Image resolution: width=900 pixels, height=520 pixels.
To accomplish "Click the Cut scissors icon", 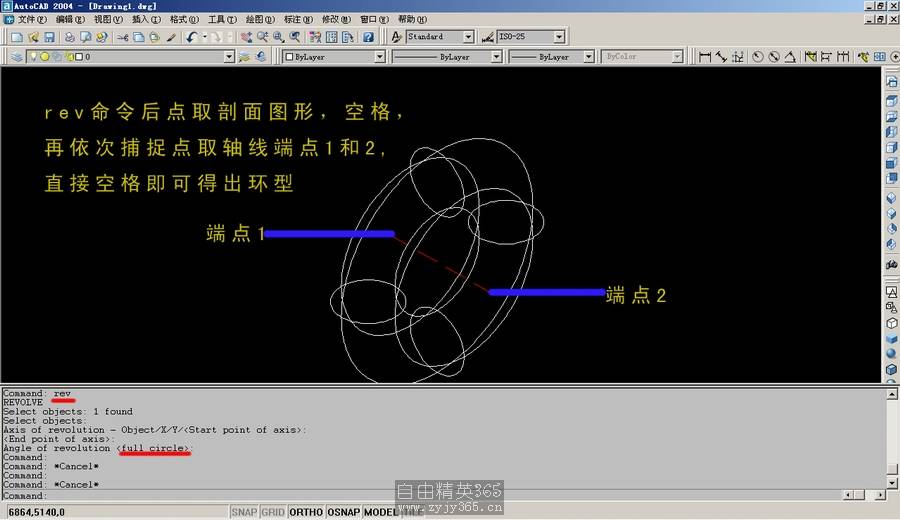I will [x=123, y=37].
